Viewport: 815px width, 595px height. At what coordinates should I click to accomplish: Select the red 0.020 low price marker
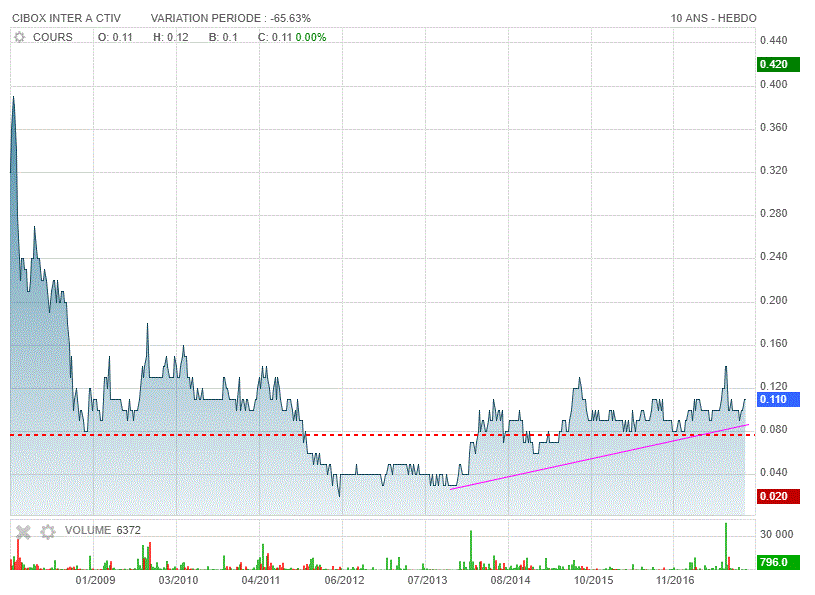[778, 496]
